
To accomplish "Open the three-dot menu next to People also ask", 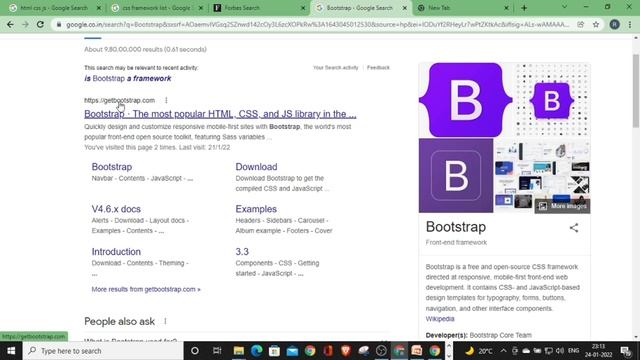I will coord(165,321).
